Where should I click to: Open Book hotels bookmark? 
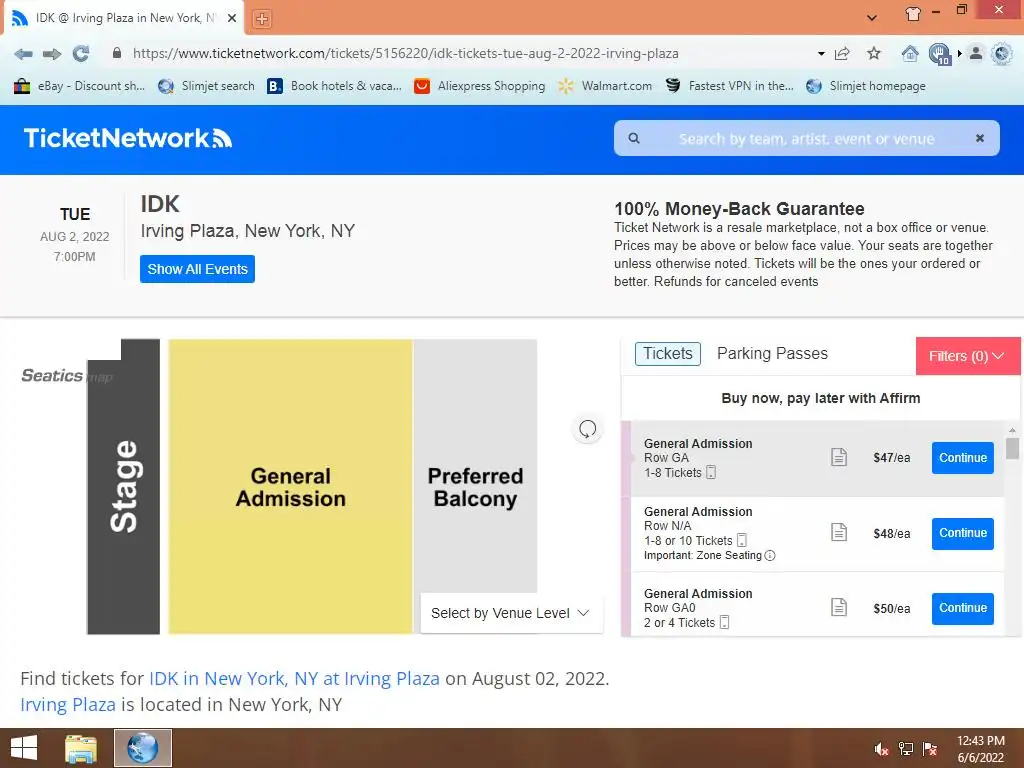[334, 86]
